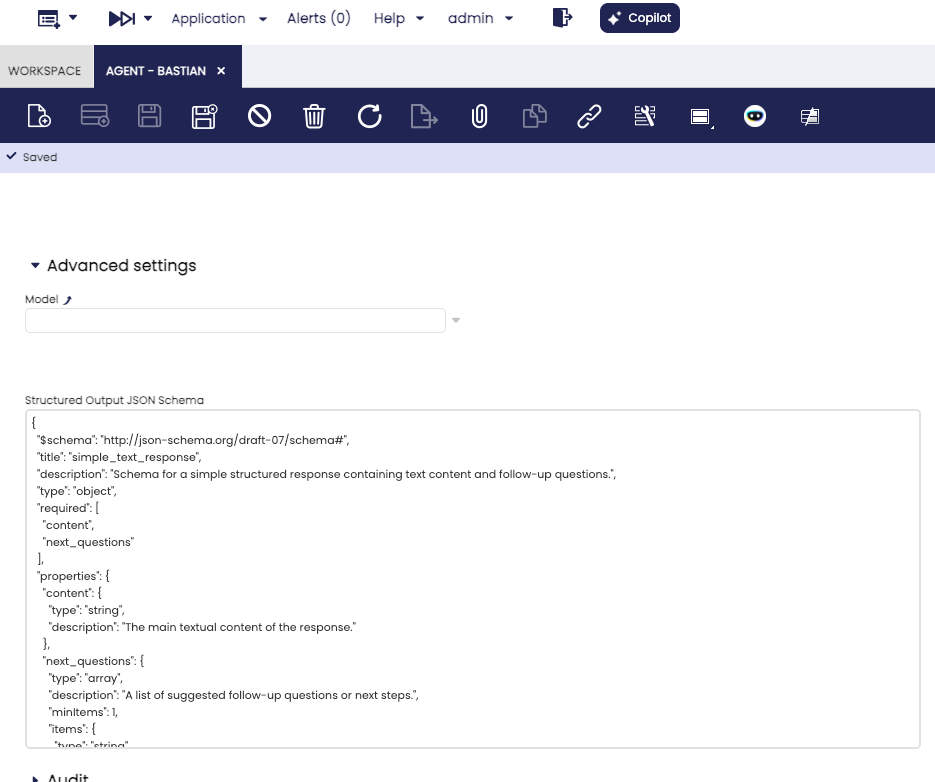The width and height of the screenshot is (935, 782).
Task: Expand the Audit section
Action: click(x=36, y=778)
